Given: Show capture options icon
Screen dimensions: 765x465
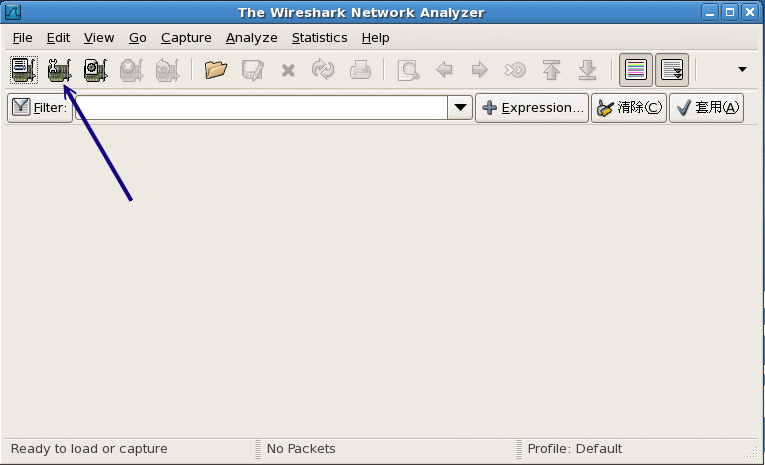Looking at the screenshot, I should pyautogui.click(x=60, y=70).
